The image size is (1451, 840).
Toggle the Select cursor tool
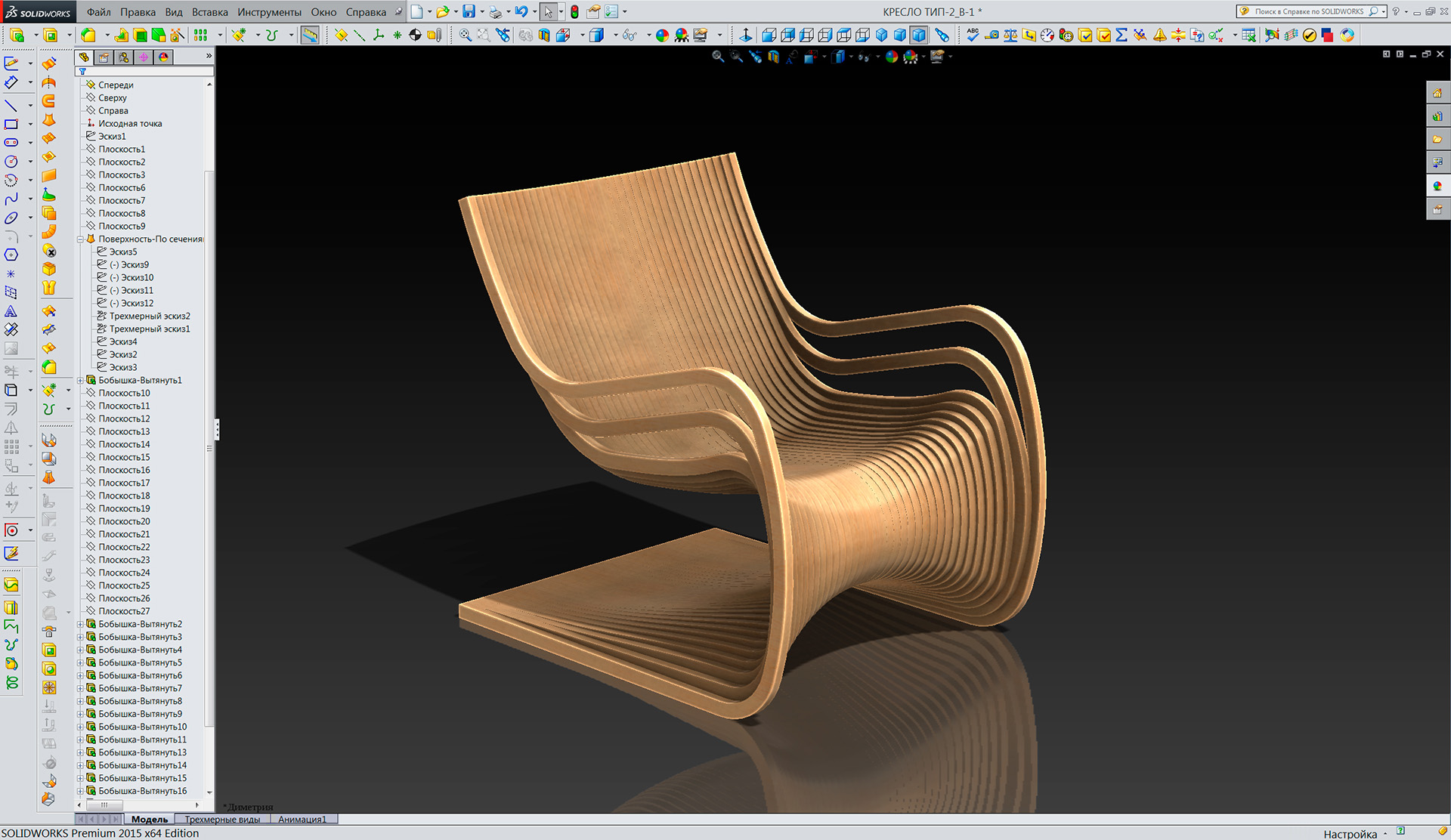pyautogui.click(x=548, y=12)
